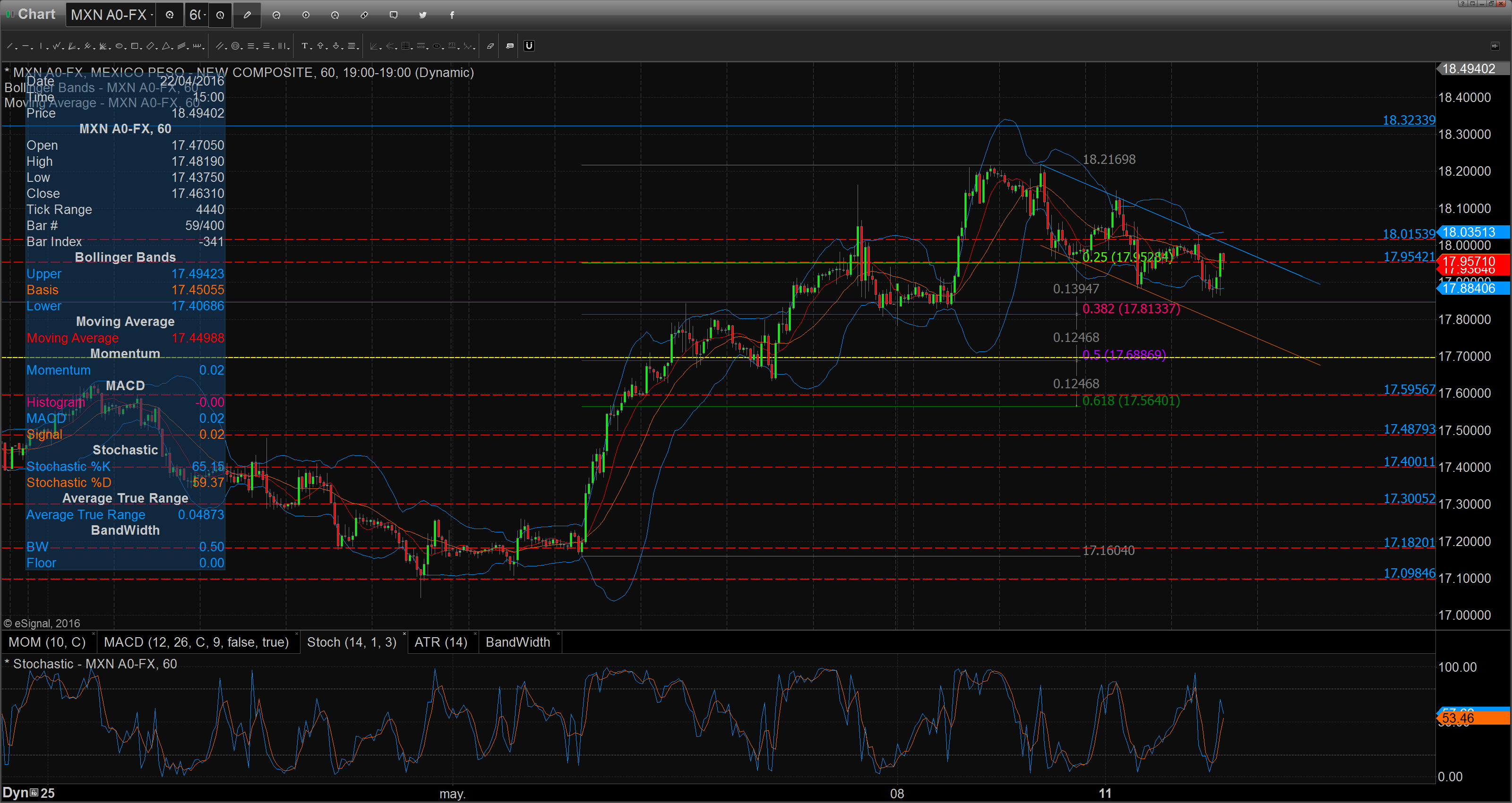This screenshot has height=803, width=1512.
Task: Select the MOB study tool
Action: pyautogui.click(x=421, y=46)
